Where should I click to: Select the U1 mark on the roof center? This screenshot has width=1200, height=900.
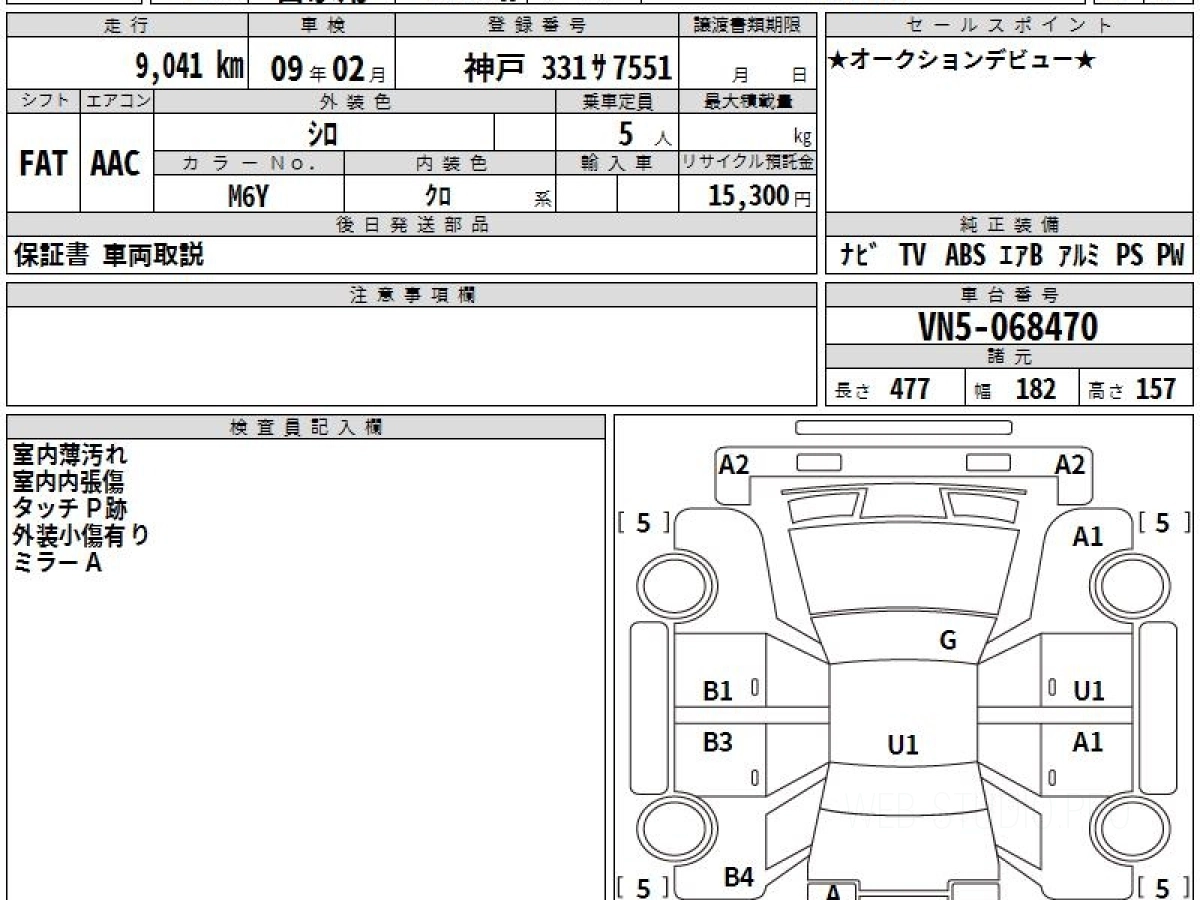tap(902, 745)
